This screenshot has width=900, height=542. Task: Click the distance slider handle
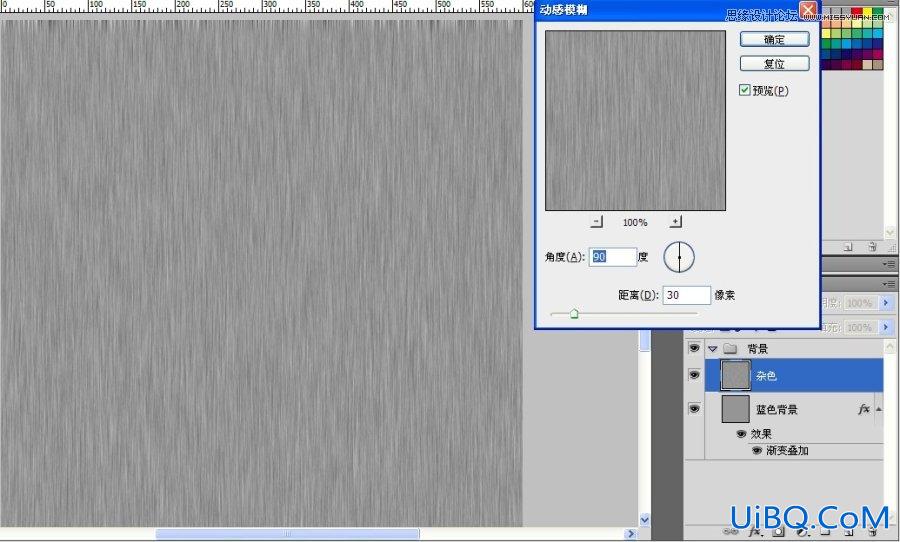[574, 313]
